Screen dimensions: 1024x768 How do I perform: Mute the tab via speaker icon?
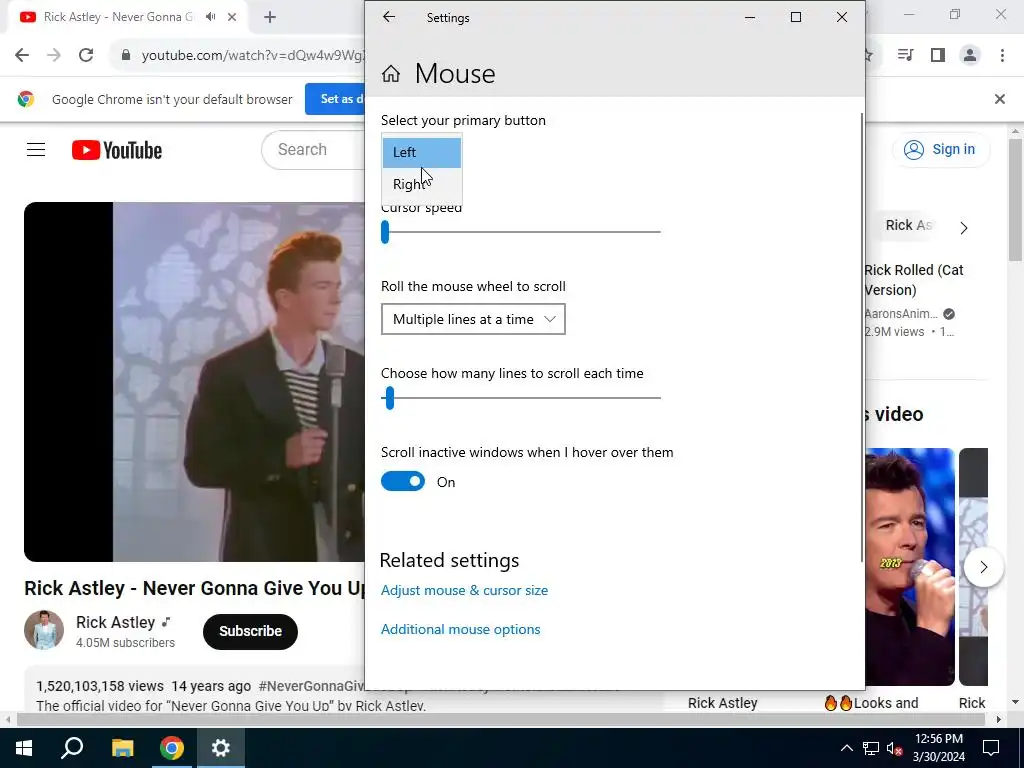tap(210, 17)
